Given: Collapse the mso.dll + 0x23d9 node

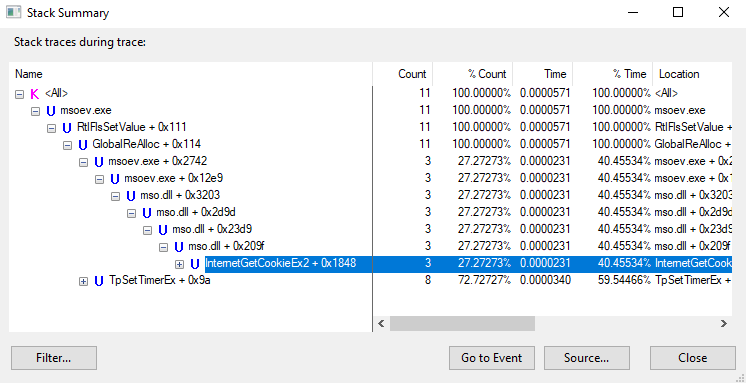Looking at the screenshot, I should [x=147, y=230].
